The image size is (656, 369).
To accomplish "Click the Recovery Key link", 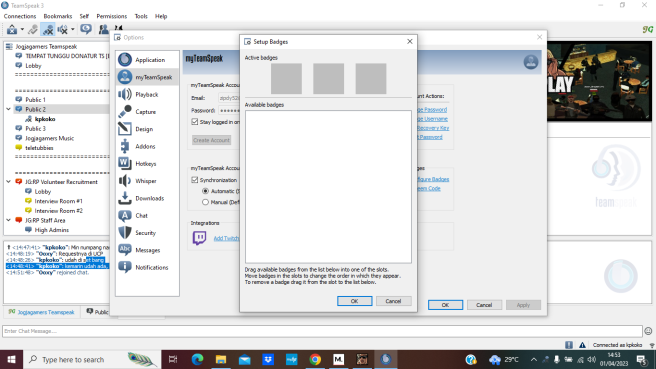I will pos(433,128).
